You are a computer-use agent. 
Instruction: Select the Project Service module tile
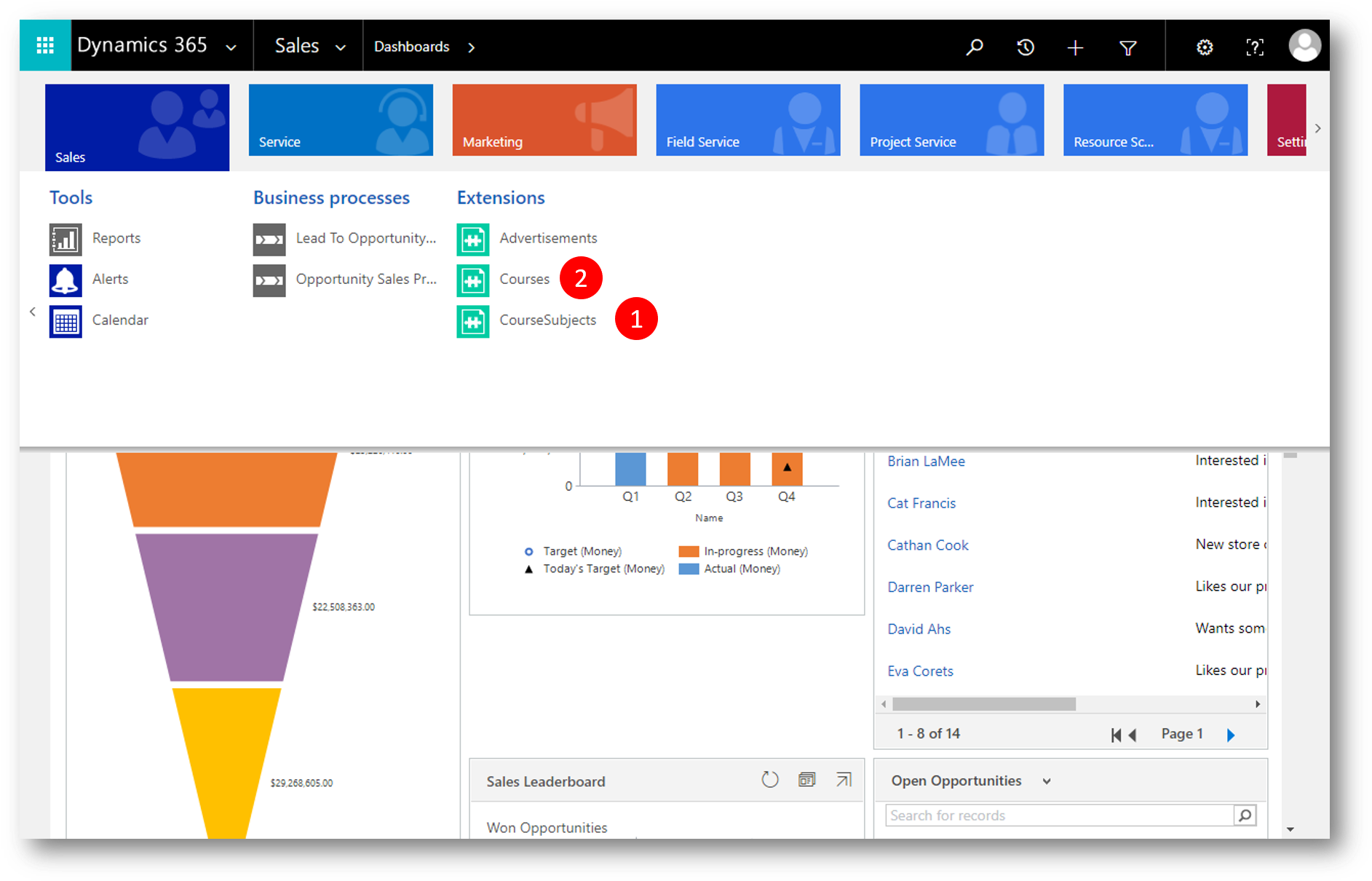click(x=952, y=120)
